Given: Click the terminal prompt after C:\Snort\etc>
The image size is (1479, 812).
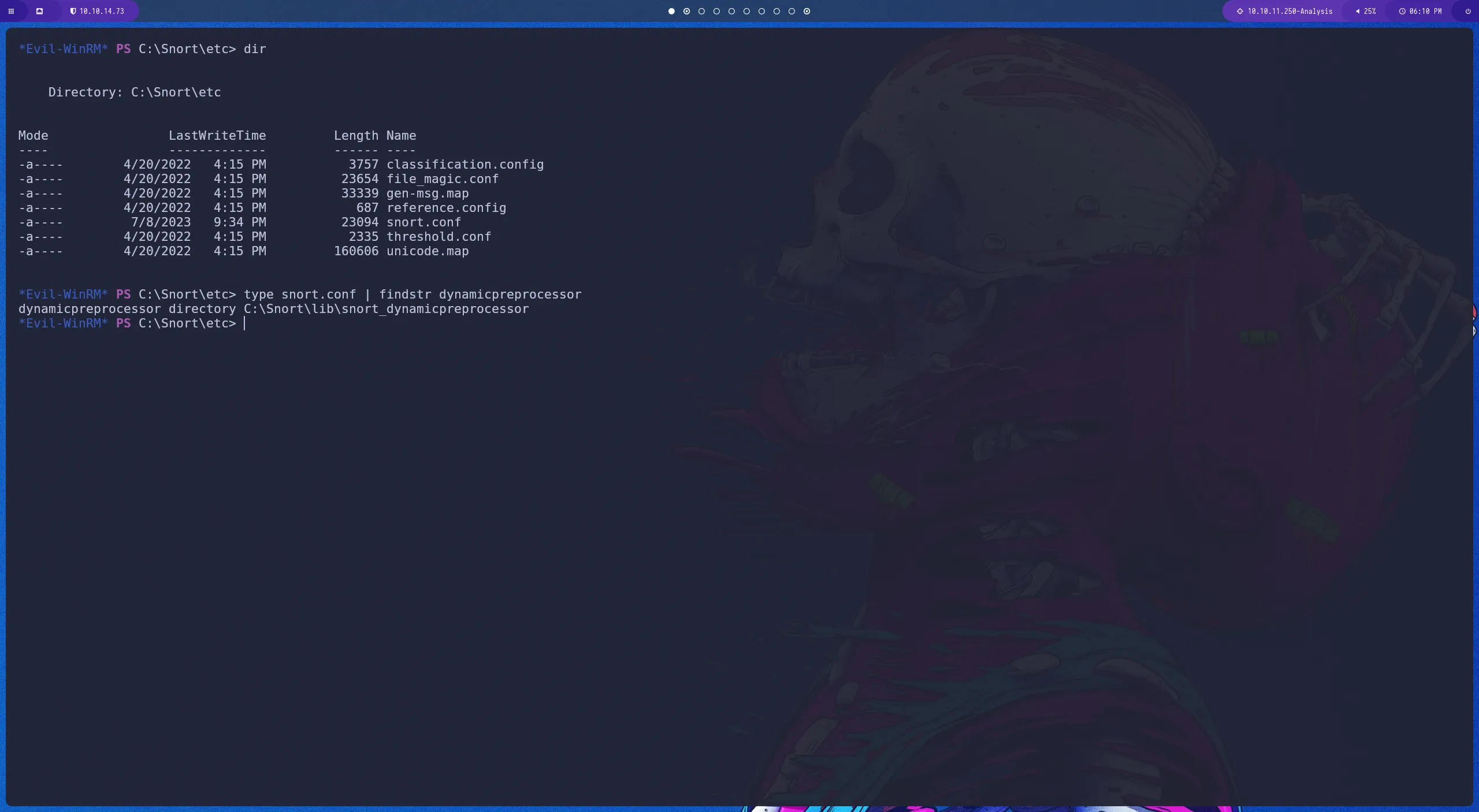Looking at the screenshot, I should (x=246, y=323).
